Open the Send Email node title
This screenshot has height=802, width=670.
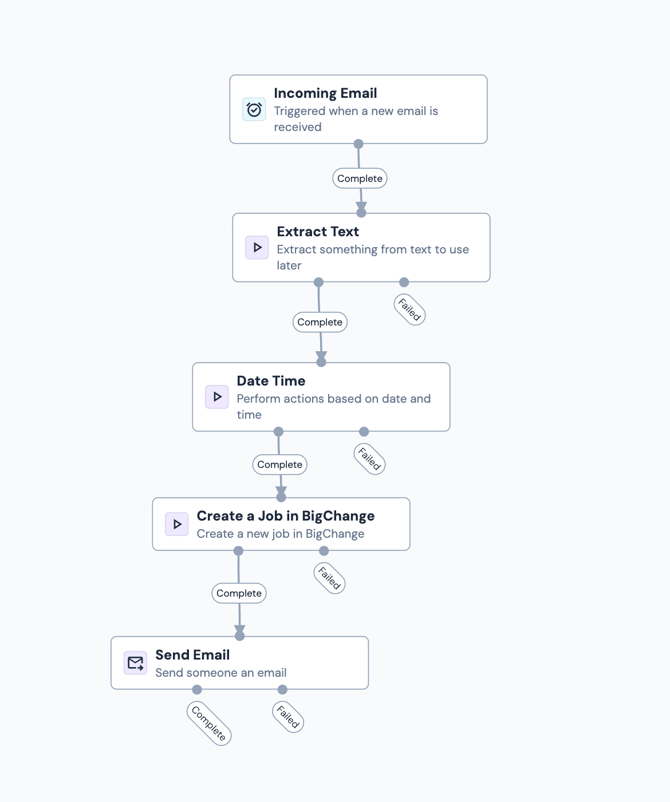[x=192, y=655]
